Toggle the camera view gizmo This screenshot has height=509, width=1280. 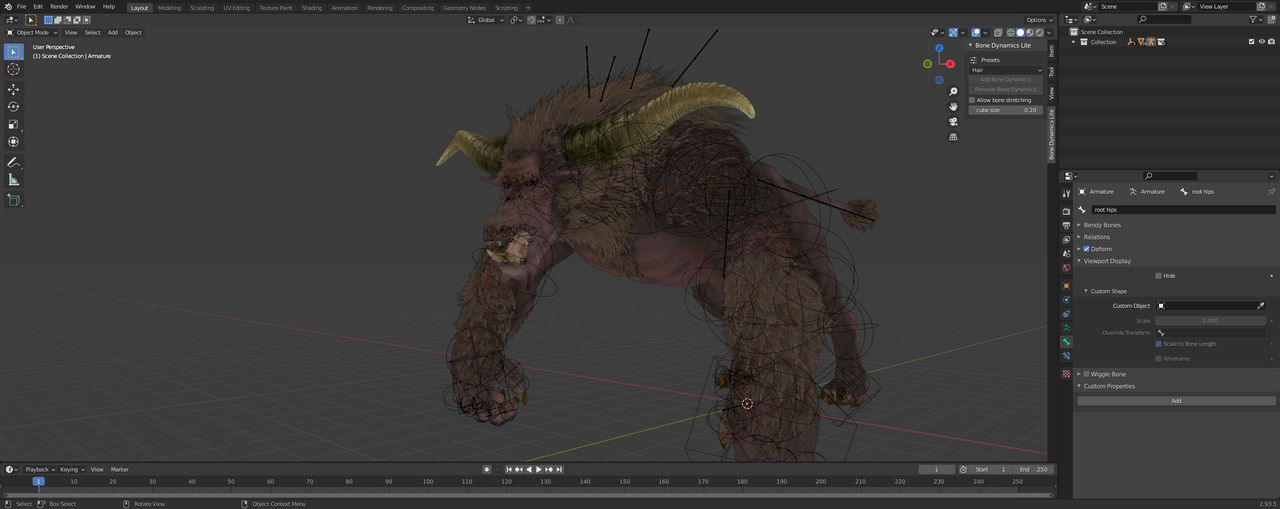pyautogui.click(x=954, y=121)
